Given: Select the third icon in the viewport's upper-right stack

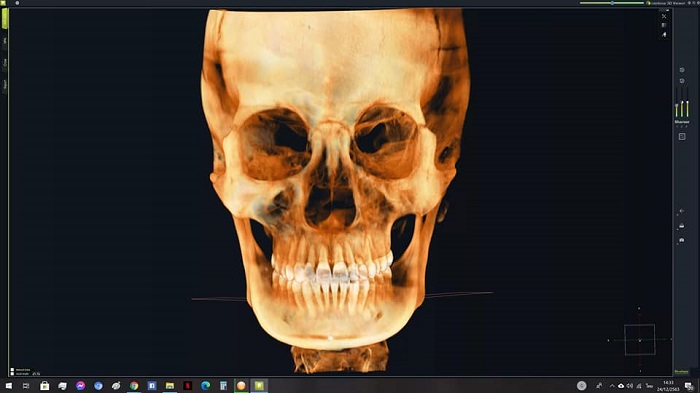Looking at the screenshot, I should [664, 34].
